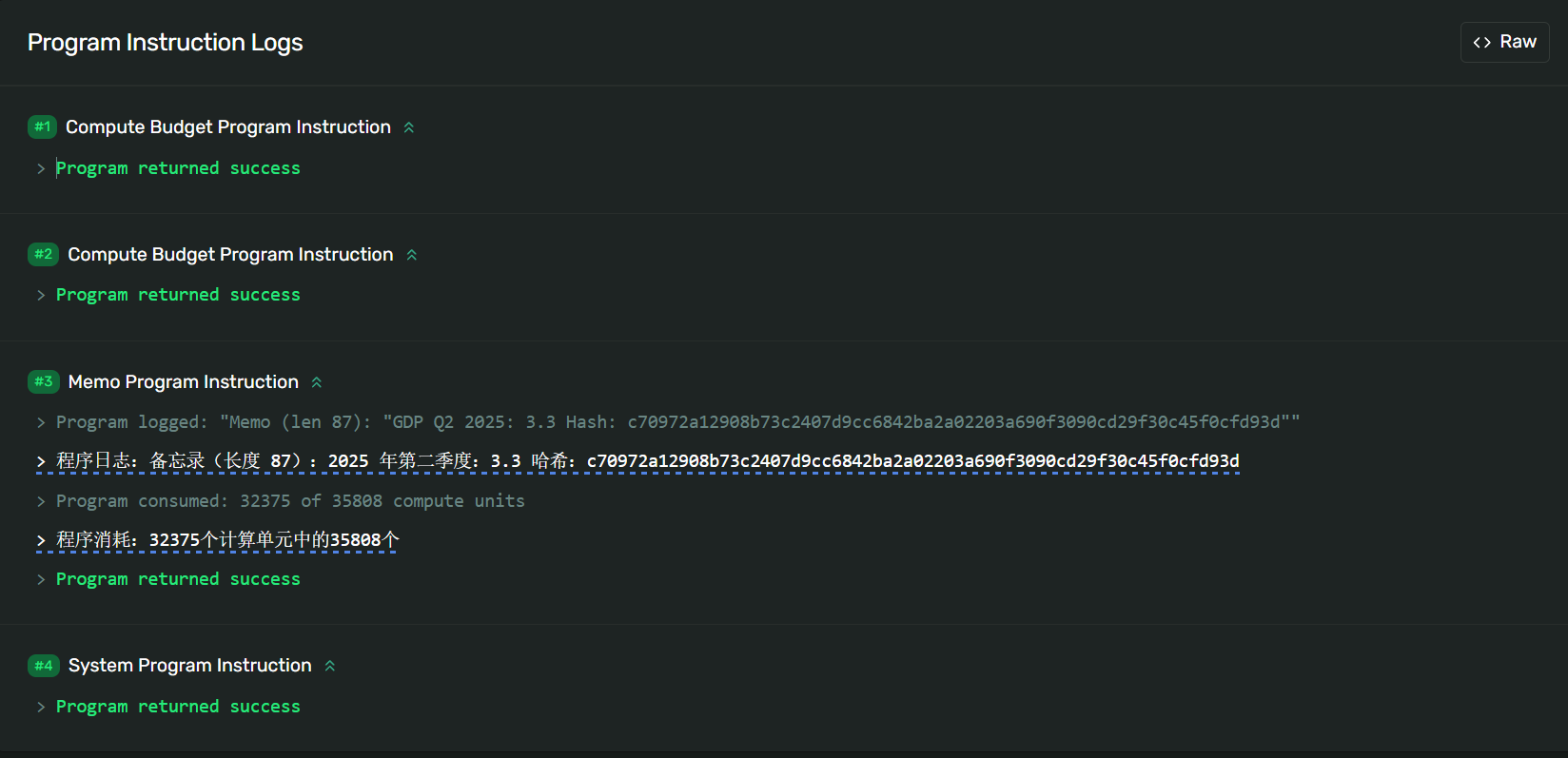The width and height of the screenshot is (1568, 758).
Task: Collapse the System Program Instruction logs
Action: click(330, 666)
